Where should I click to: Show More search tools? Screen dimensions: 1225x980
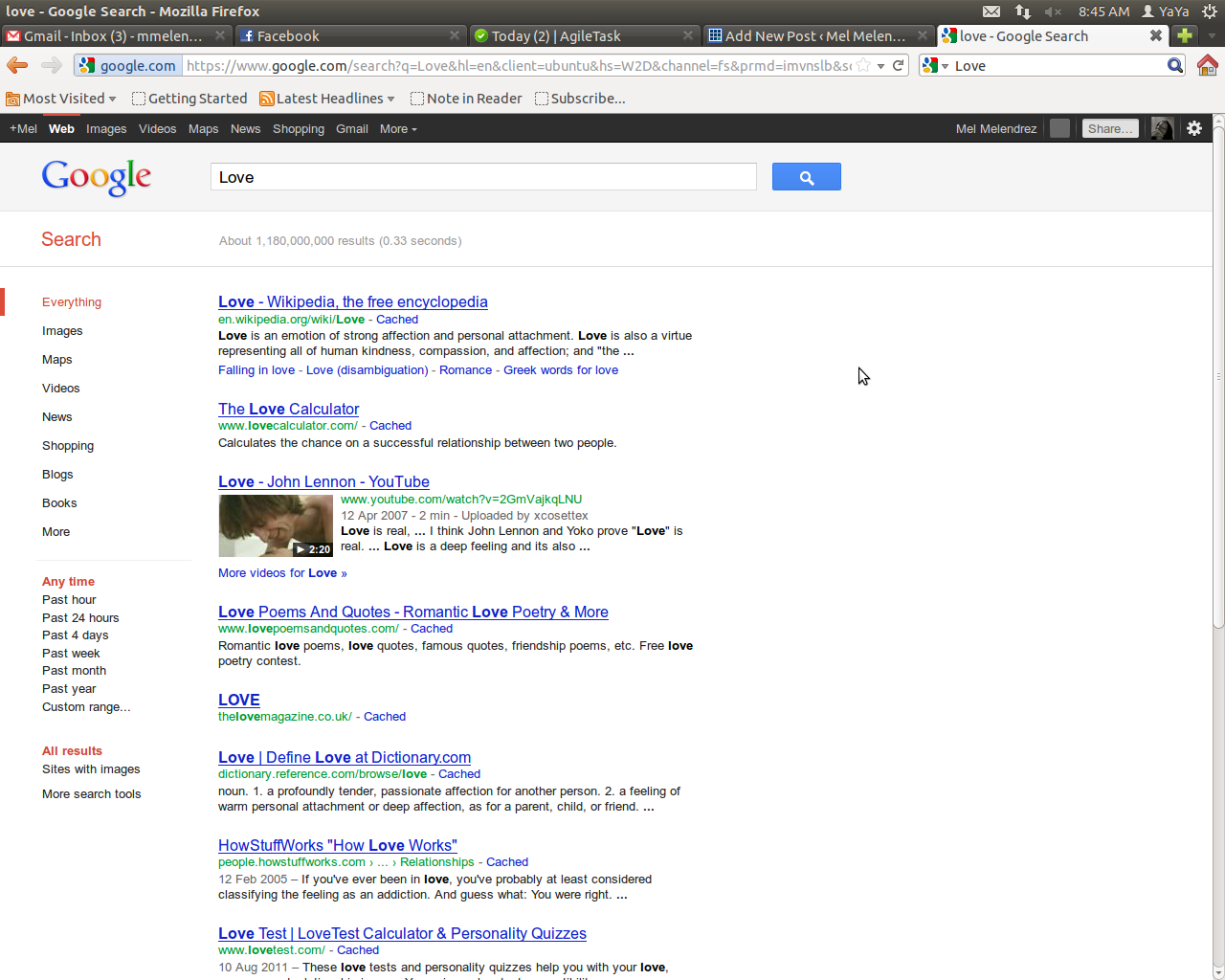(x=91, y=793)
